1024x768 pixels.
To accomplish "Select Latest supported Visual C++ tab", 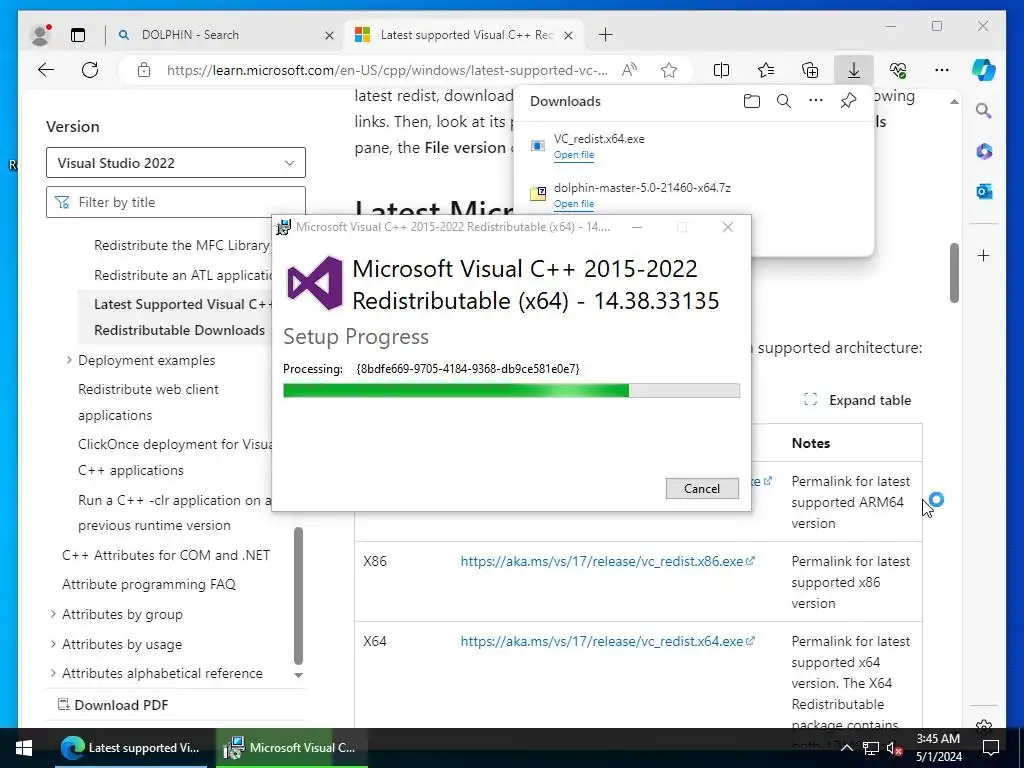I will [x=466, y=35].
